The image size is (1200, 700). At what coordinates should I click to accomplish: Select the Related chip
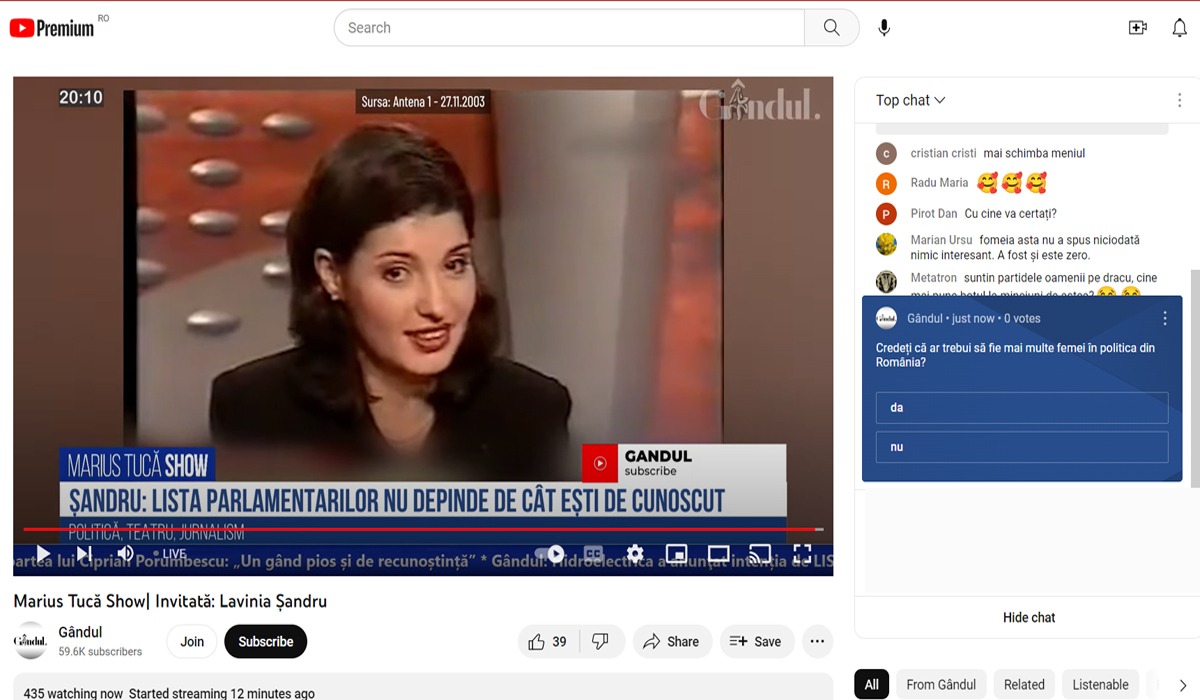click(x=1024, y=685)
